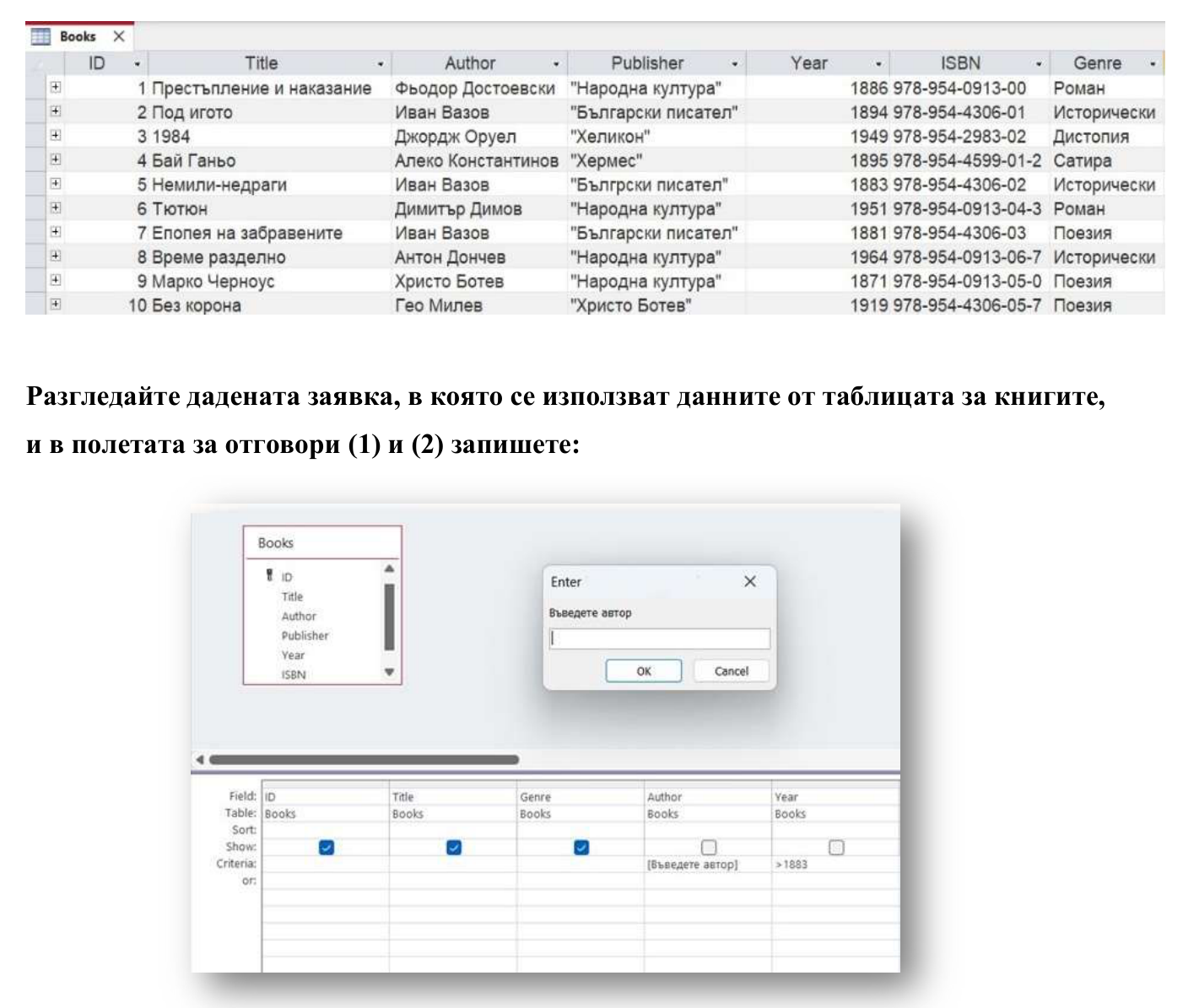Toggle Show checkbox for Title field
The width and height of the screenshot is (1183, 1008).
click(454, 848)
